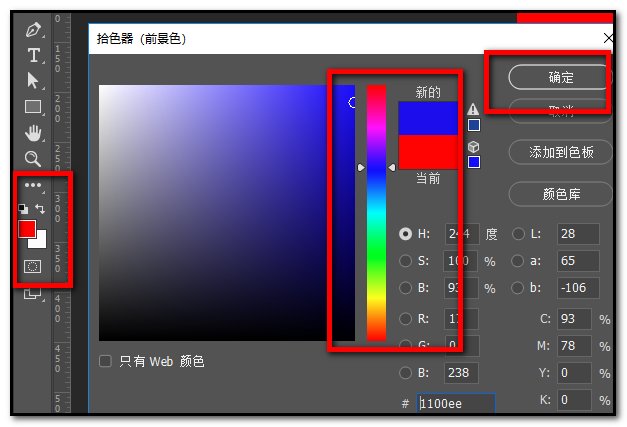Click the vertical ruler in Photoshop window
Image resolution: width=627 pixels, height=427 pixels.
click(x=61, y=213)
